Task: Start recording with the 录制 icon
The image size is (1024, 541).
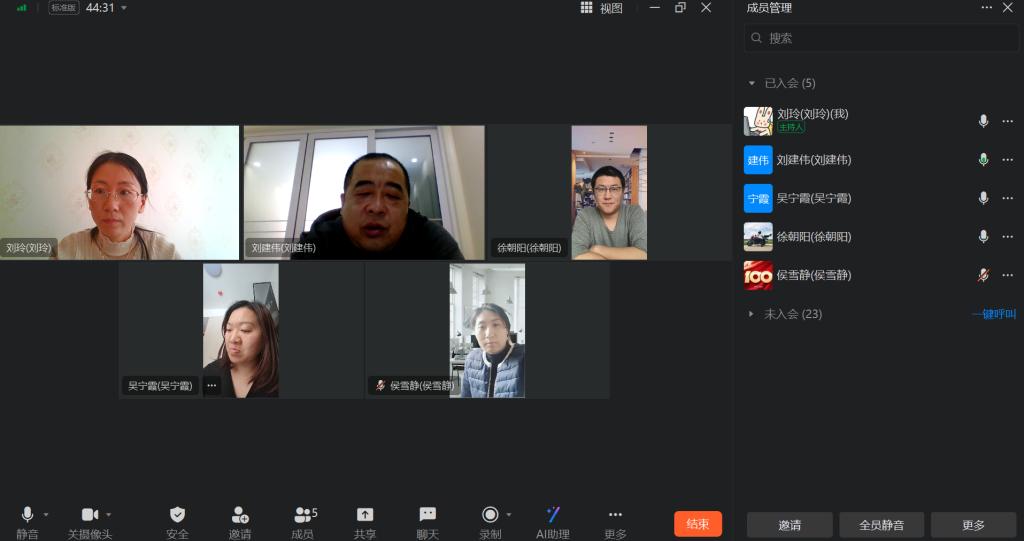Action: (489, 515)
